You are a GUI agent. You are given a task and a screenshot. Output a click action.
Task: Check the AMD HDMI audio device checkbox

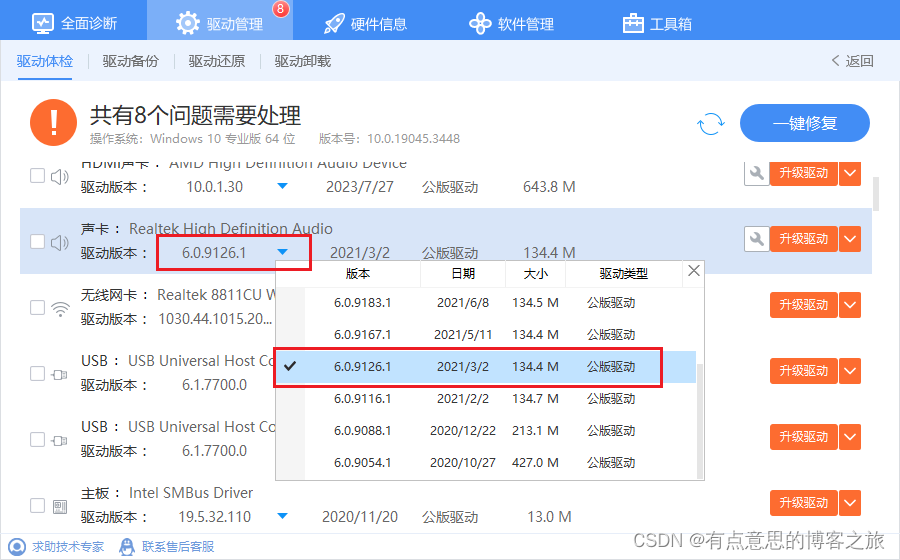[37, 175]
